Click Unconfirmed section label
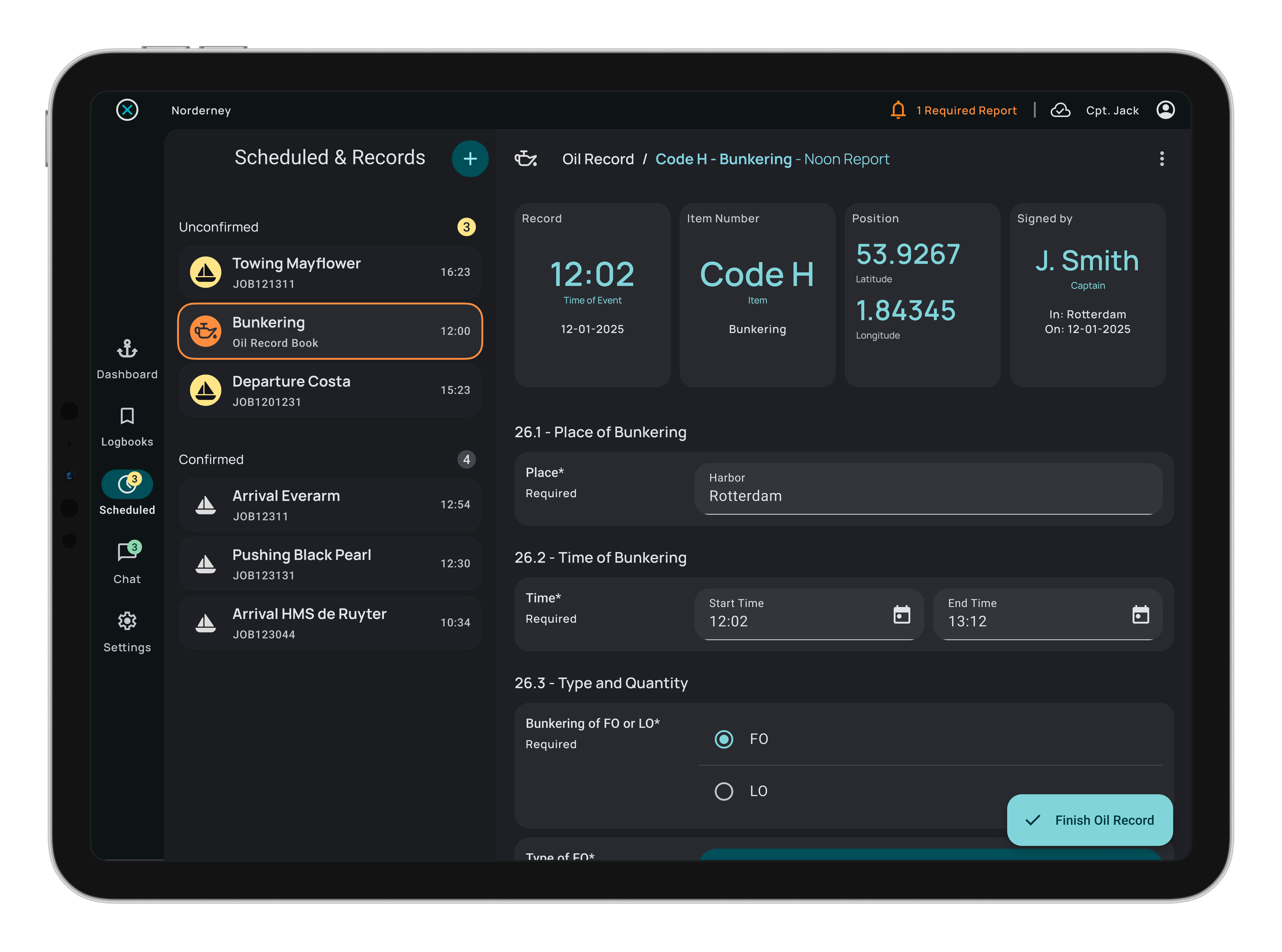The height and width of the screenshot is (952, 1282). point(218,227)
